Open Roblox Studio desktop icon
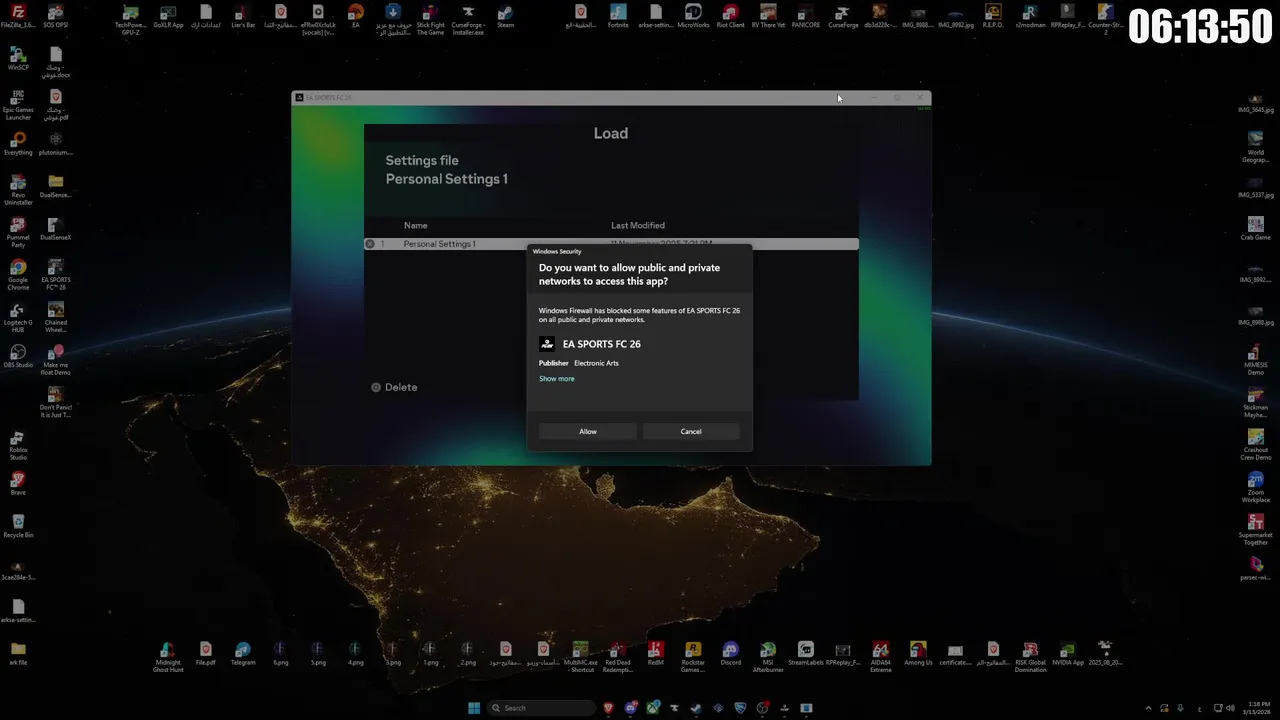The width and height of the screenshot is (1280, 720). (18, 445)
